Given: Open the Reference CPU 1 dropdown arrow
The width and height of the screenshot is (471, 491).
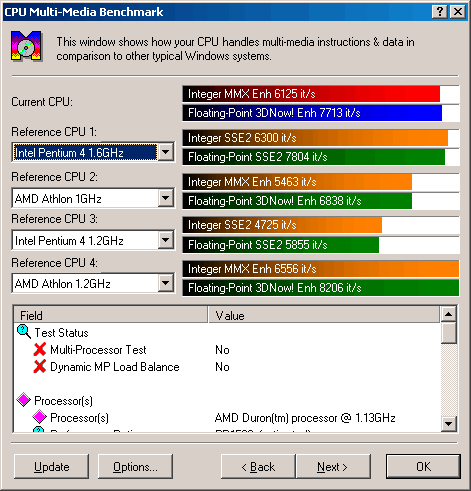Looking at the screenshot, I should click(165, 152).
